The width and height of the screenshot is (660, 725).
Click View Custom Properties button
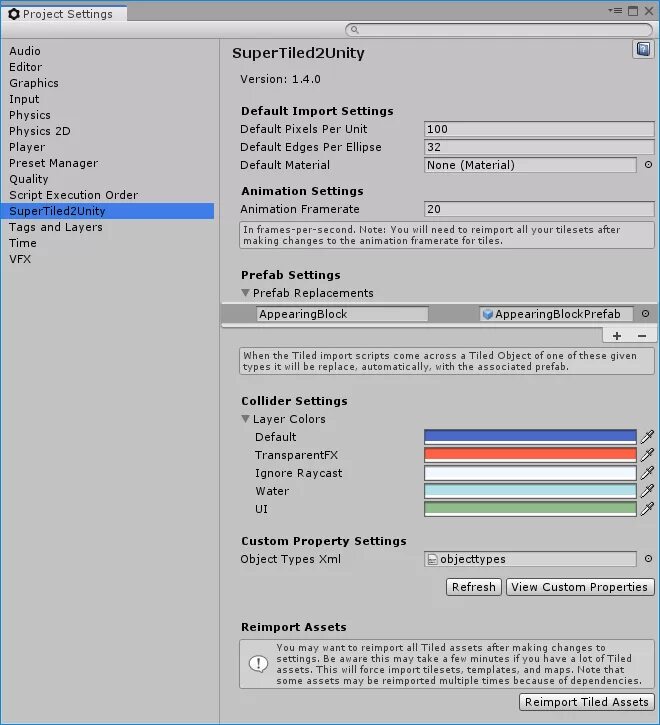(x=580, y=587)
